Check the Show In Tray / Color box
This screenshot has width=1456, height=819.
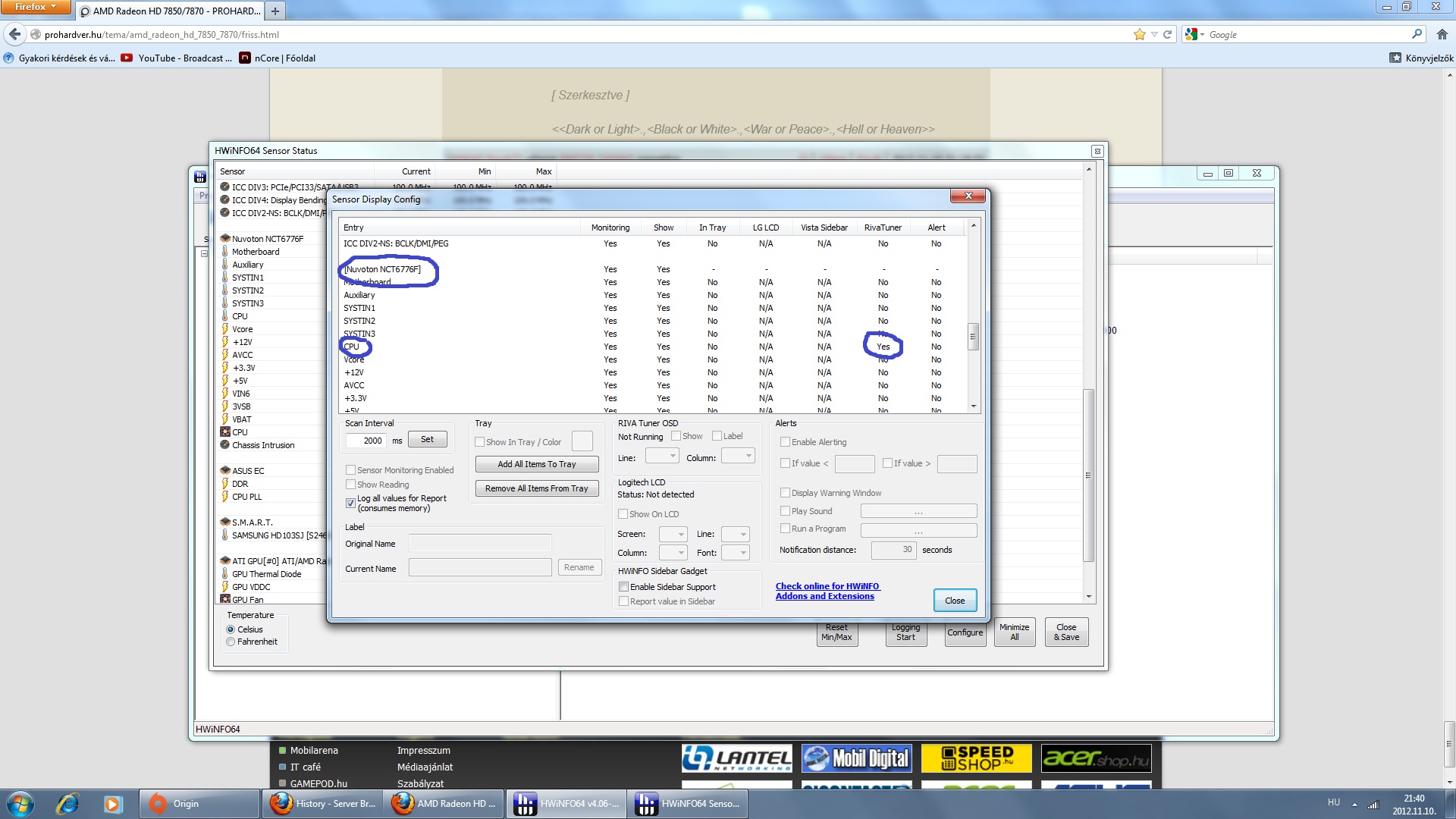(x=479, y=442)
